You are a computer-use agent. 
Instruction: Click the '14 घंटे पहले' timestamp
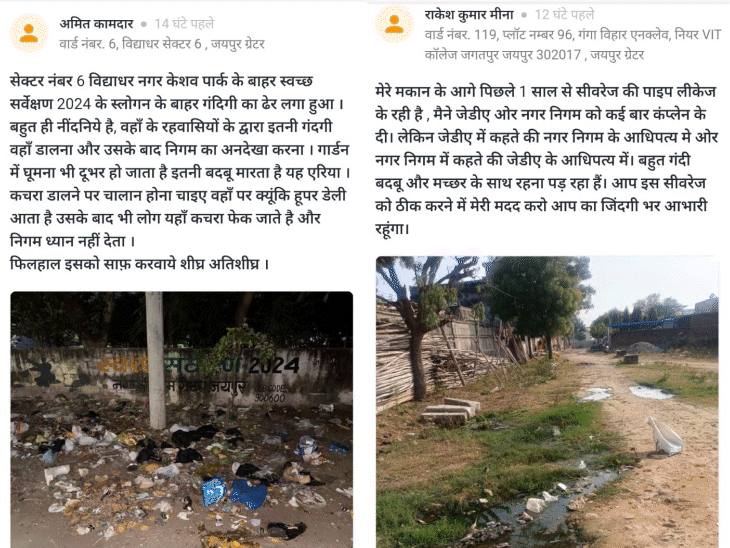tap(184, 24)
